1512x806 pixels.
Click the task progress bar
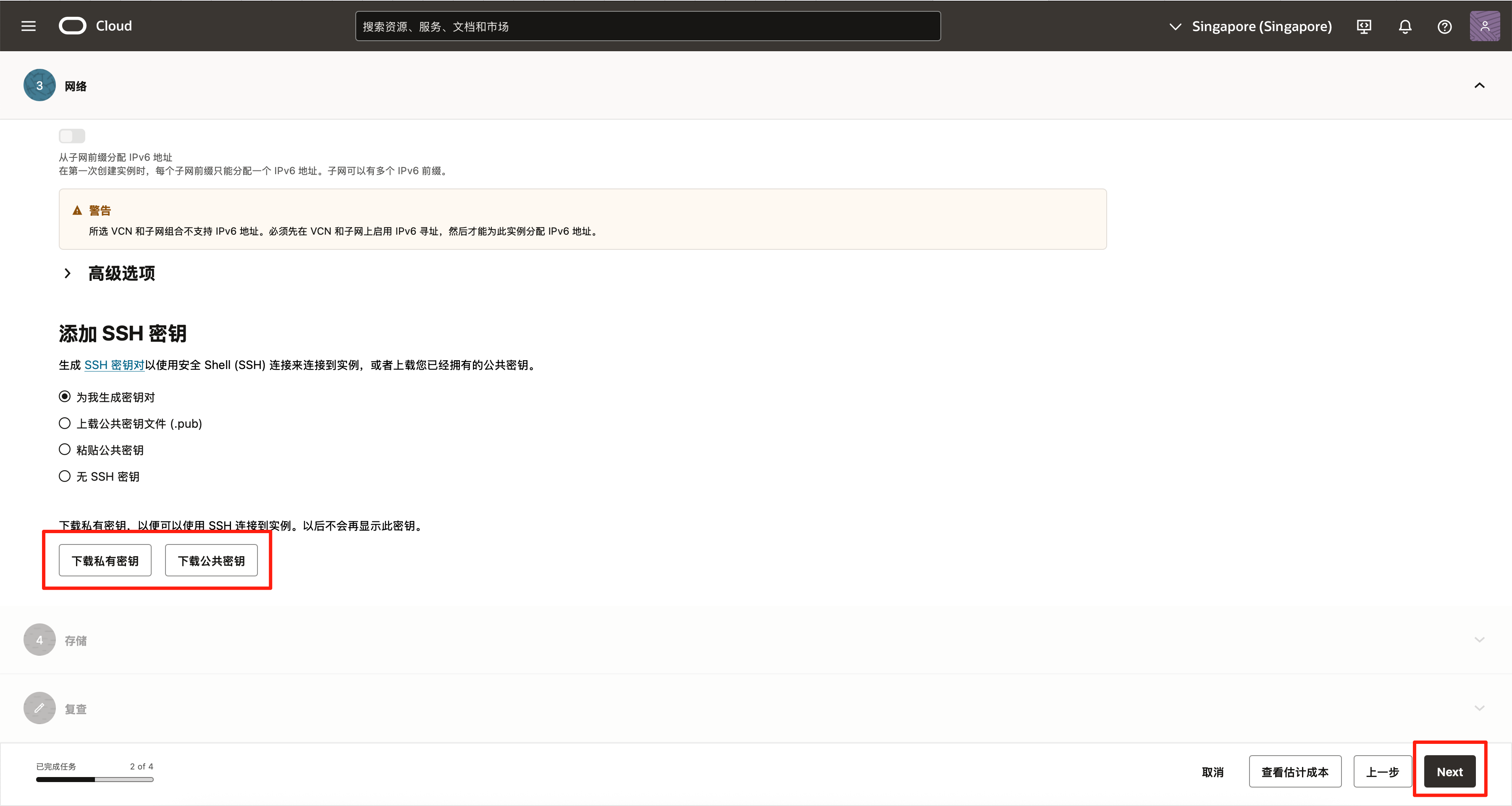(x=94, y=780)
